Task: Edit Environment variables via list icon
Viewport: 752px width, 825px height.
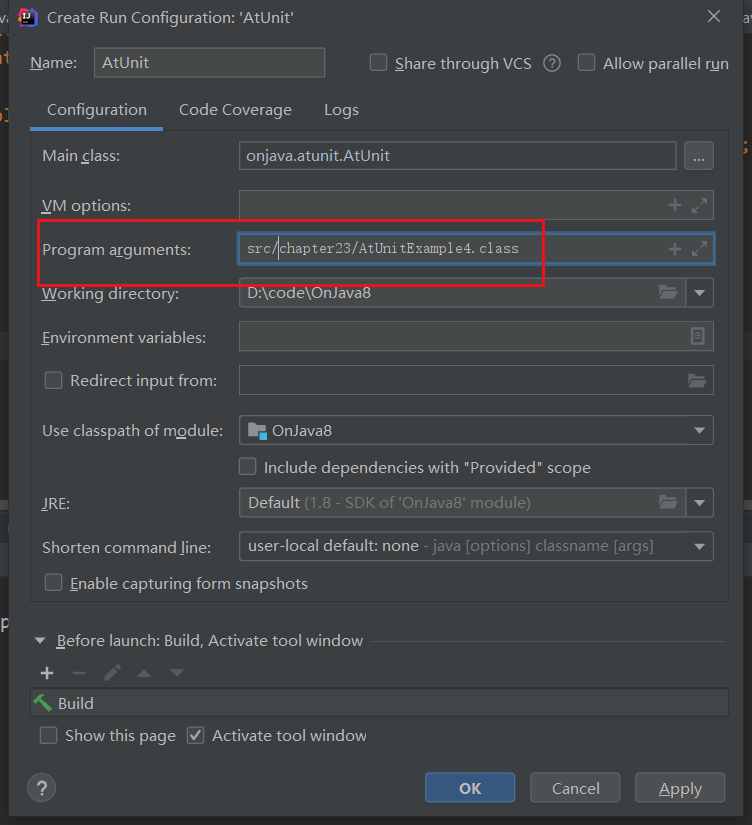Action: point(697,336)
